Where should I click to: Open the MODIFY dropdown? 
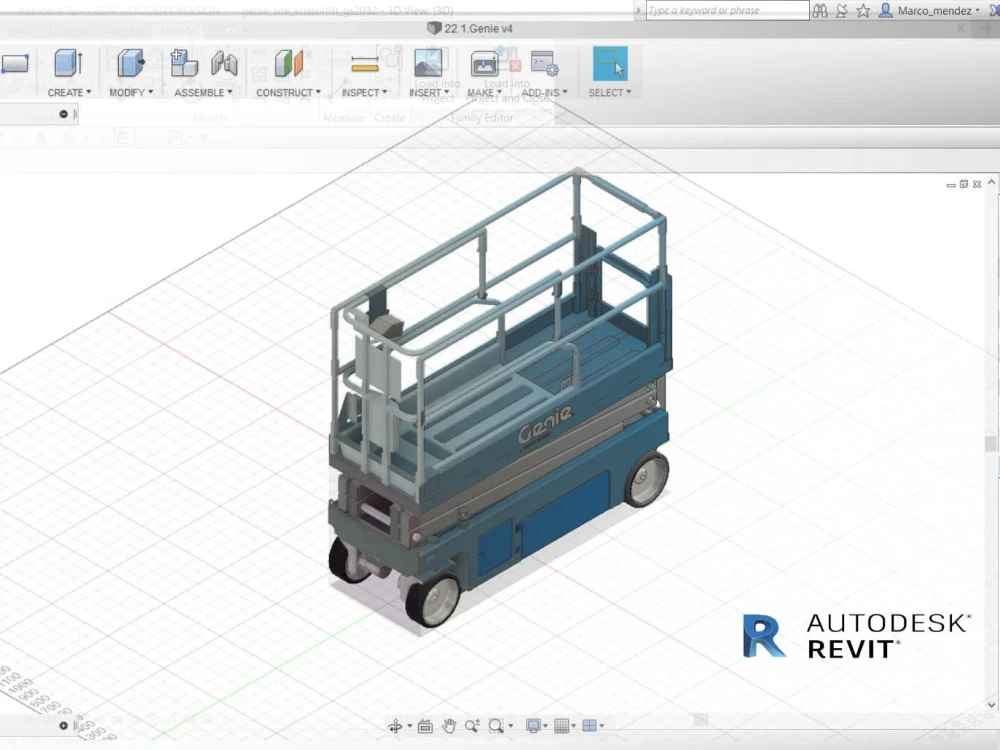pos(130,92)
